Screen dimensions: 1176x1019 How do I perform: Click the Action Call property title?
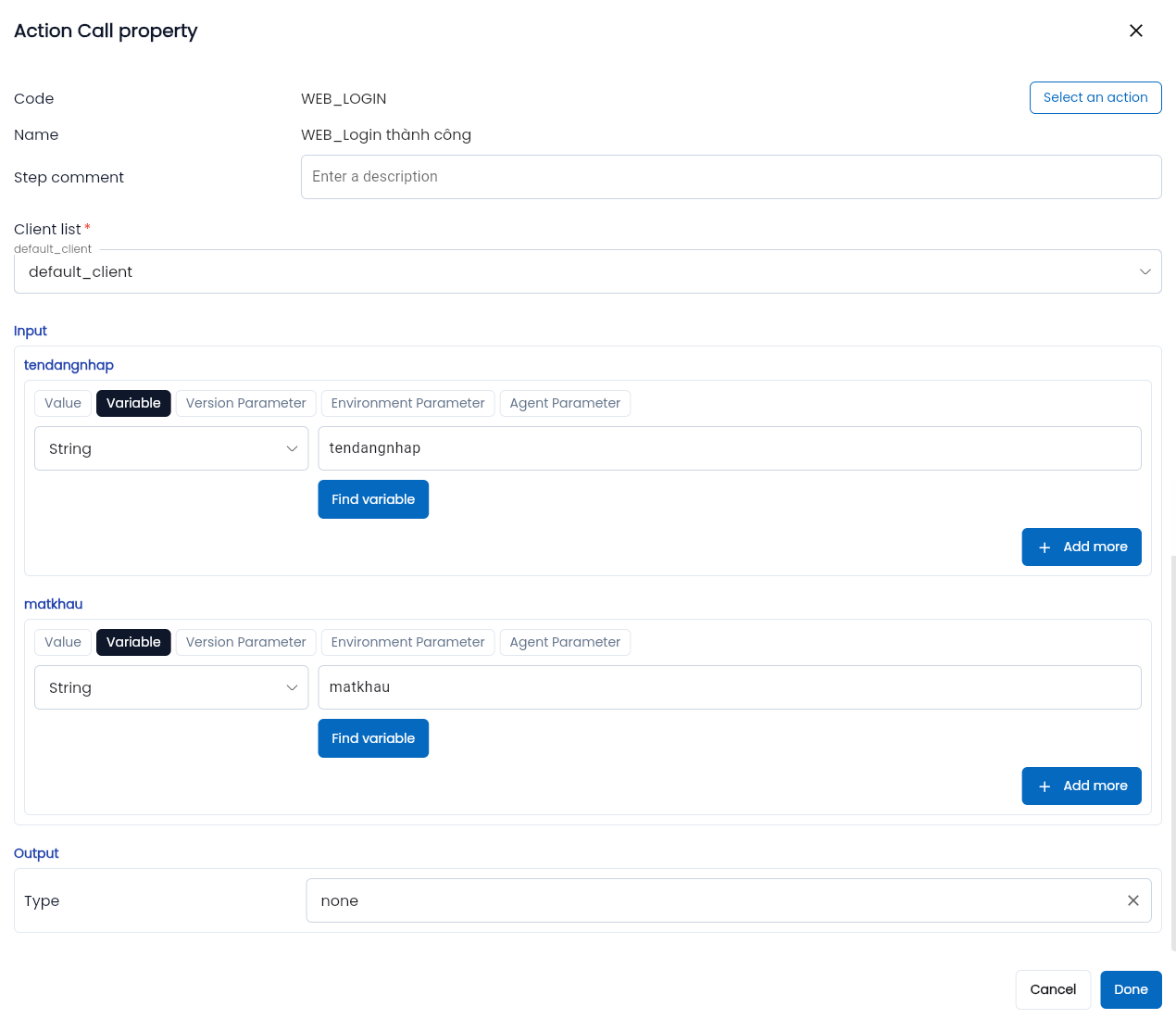click(106, 31)
